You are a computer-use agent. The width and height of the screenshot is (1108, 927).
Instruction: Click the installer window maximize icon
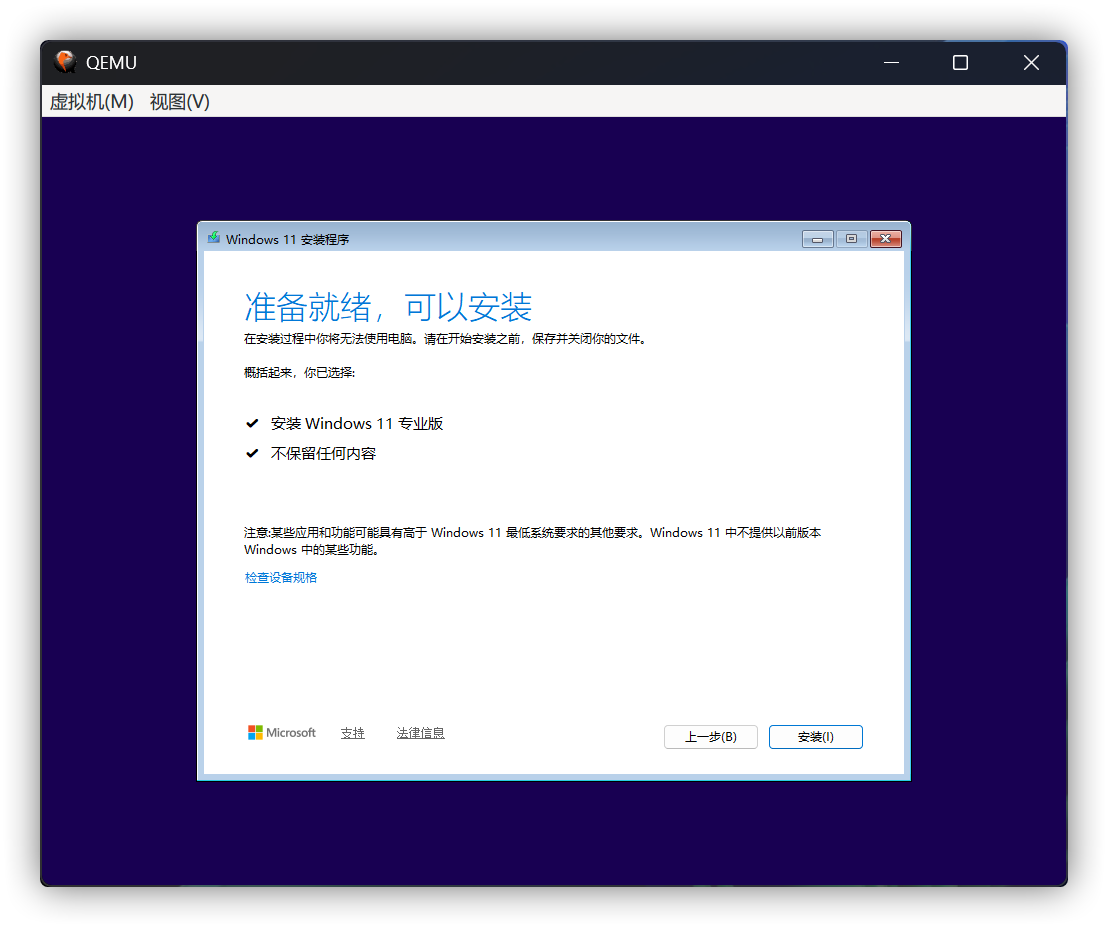click(851, 238)
